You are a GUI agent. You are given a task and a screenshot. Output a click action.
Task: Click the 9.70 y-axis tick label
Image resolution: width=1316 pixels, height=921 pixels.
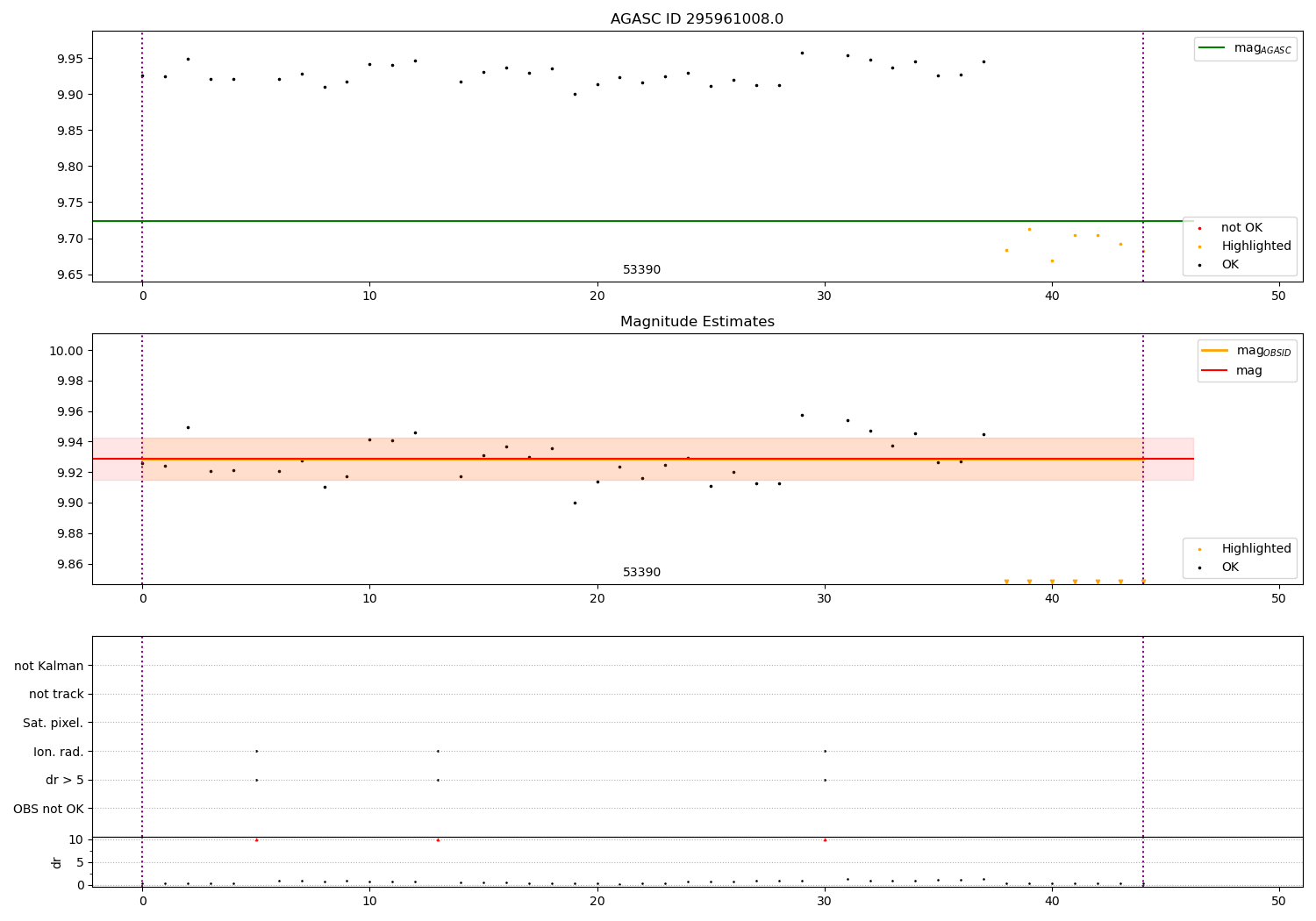[70, 239]
